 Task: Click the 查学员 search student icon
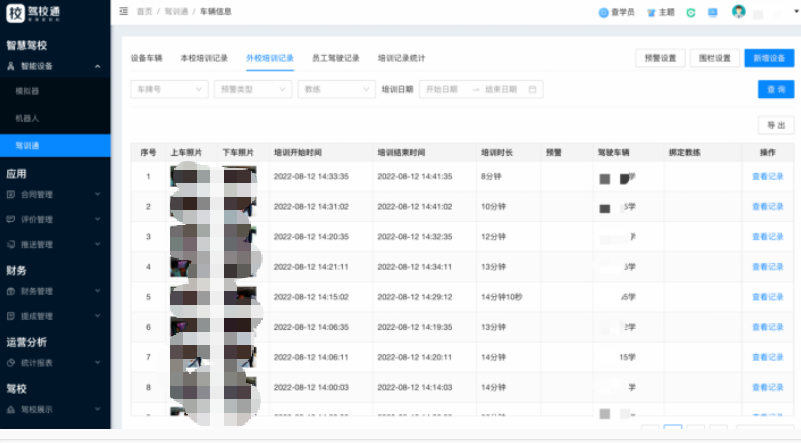click(x=604, y=13)
